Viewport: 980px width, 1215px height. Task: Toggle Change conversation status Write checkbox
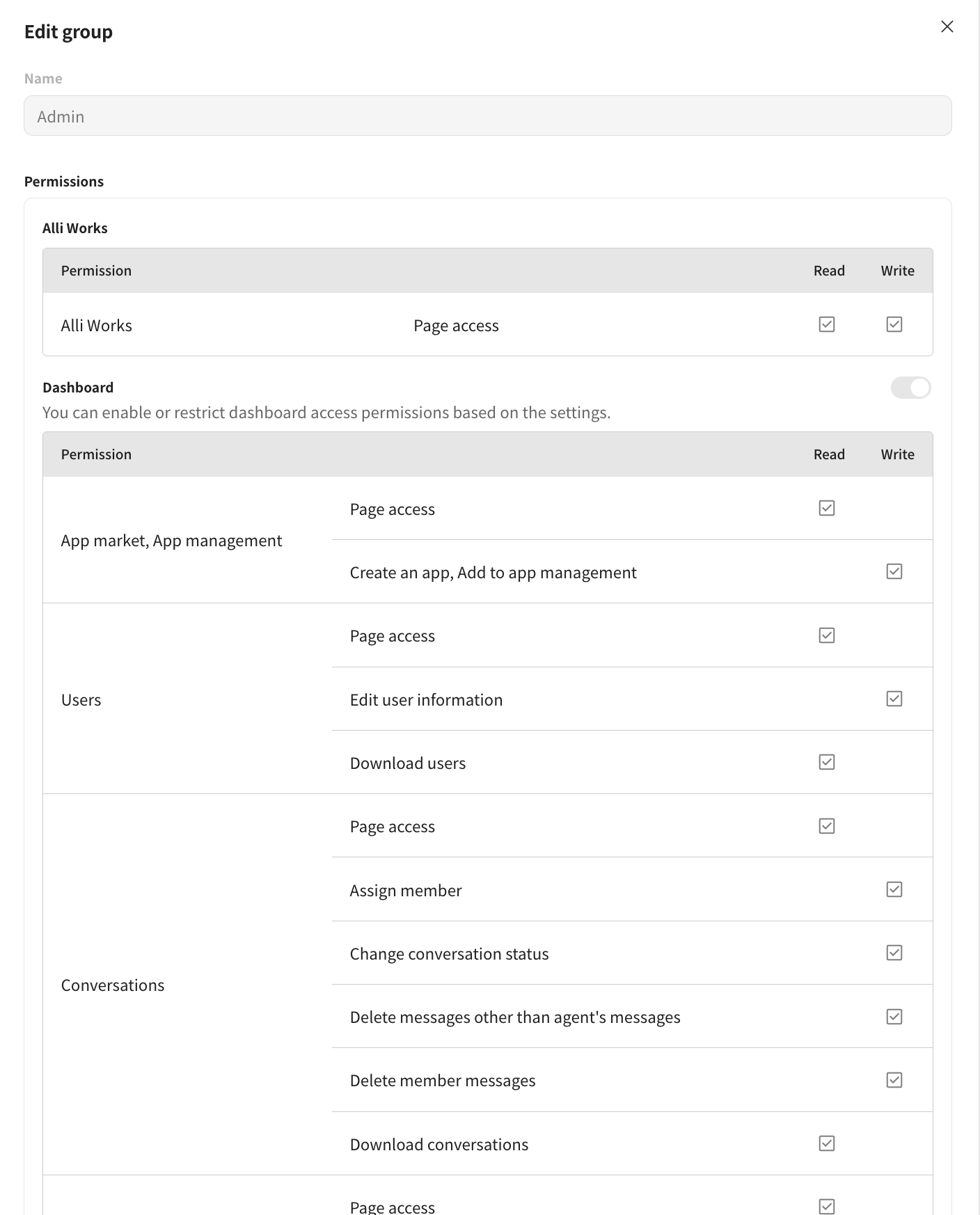click(894, 953)
